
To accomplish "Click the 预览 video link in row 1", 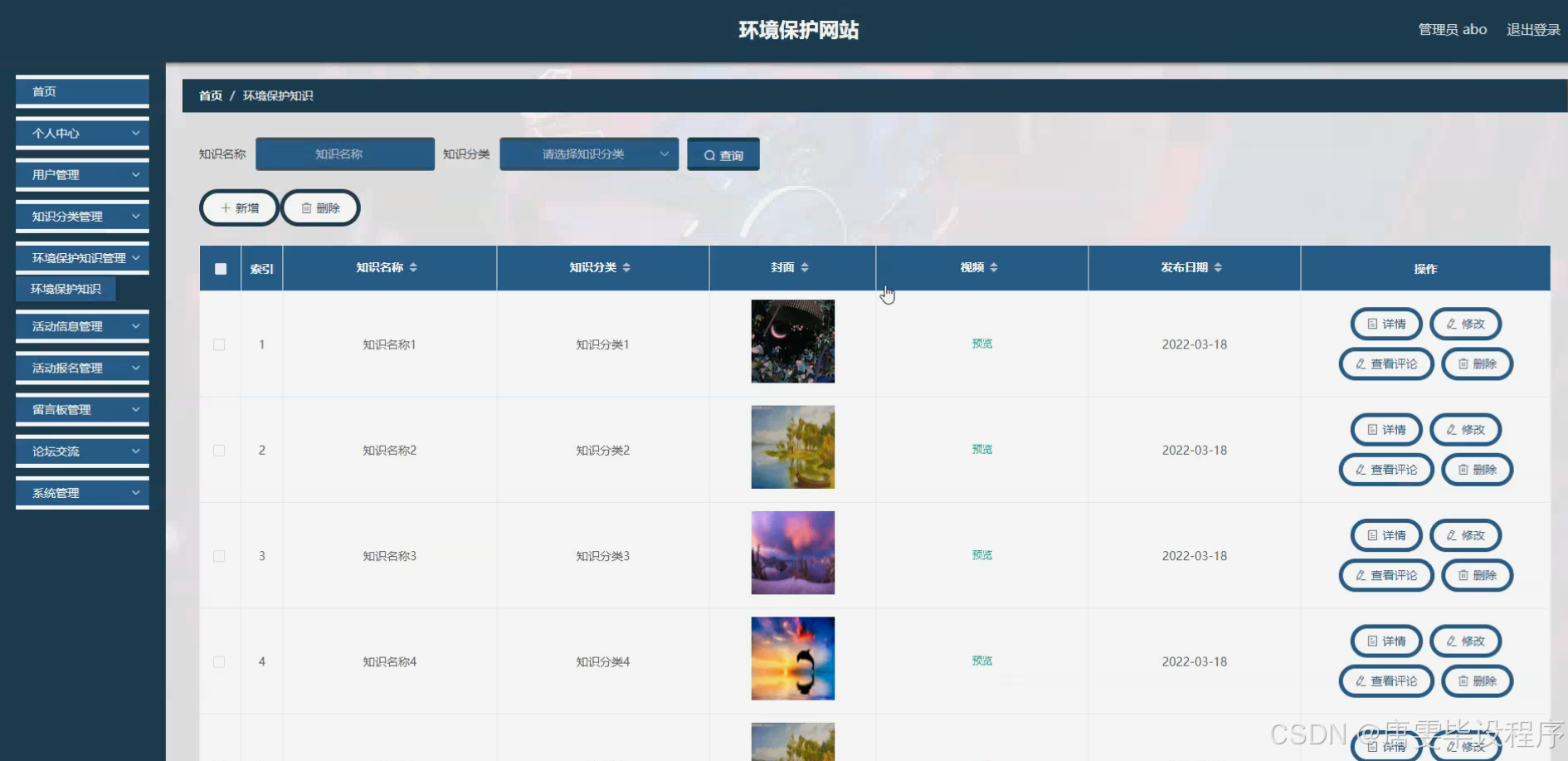I will pos(982,344).
